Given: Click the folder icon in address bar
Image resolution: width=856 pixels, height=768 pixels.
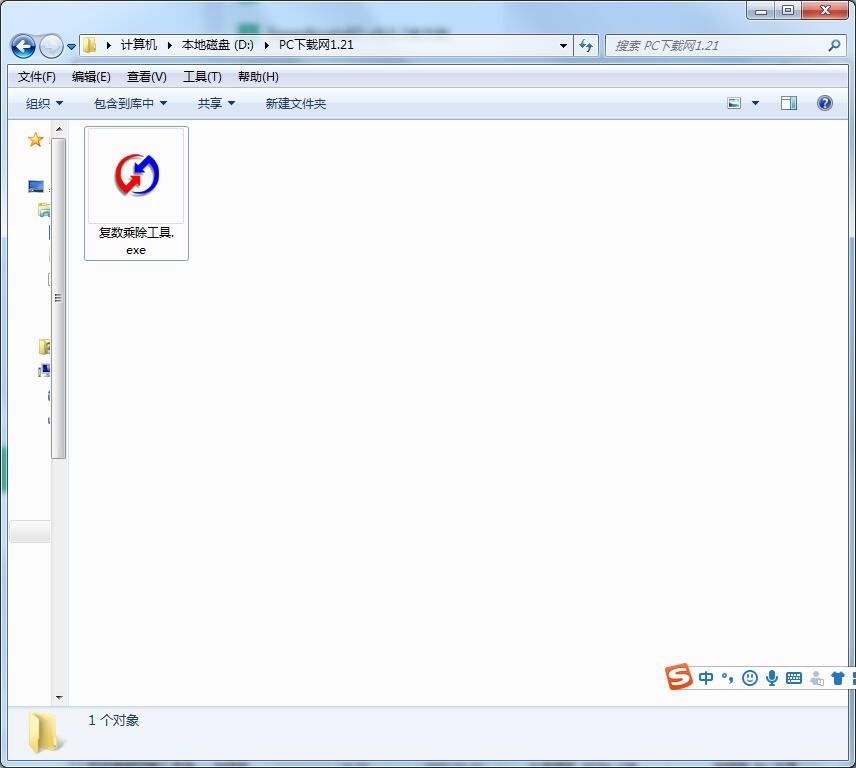Looking at the screenshot, I should pyautogui.click(x=90, y=45).
